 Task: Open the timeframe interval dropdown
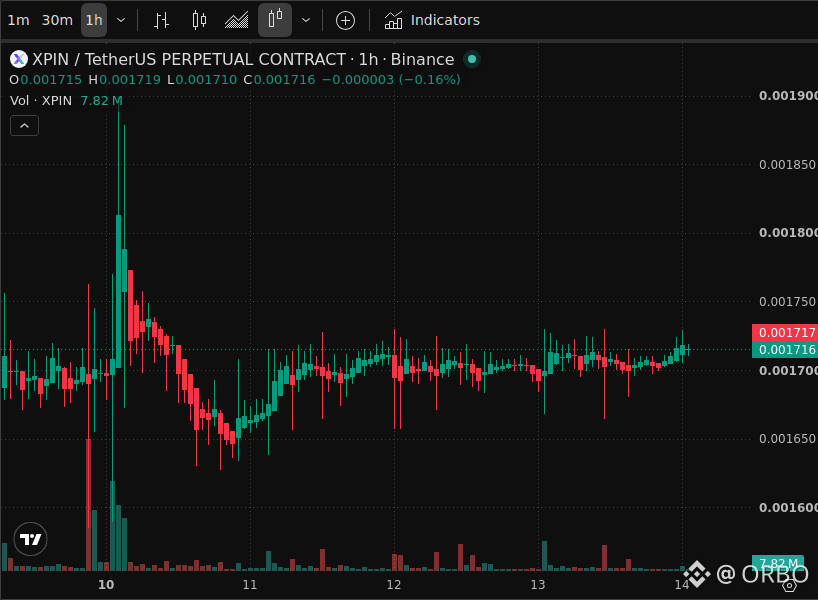click(x=121, y=20)
